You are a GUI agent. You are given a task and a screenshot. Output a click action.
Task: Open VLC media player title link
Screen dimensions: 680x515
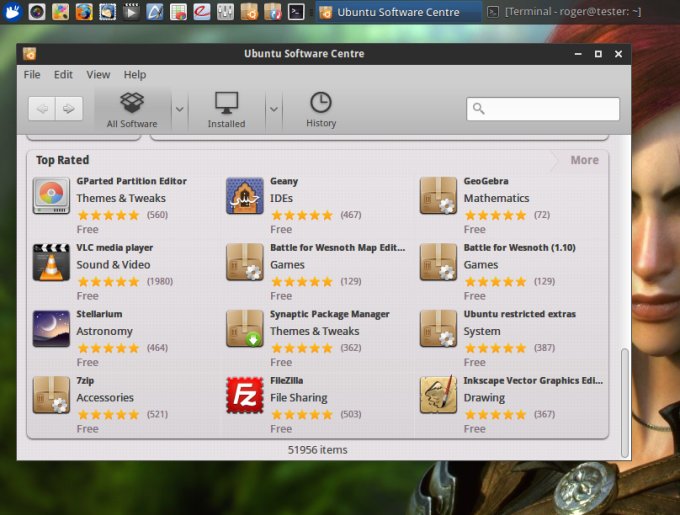[x=114, y=248]
